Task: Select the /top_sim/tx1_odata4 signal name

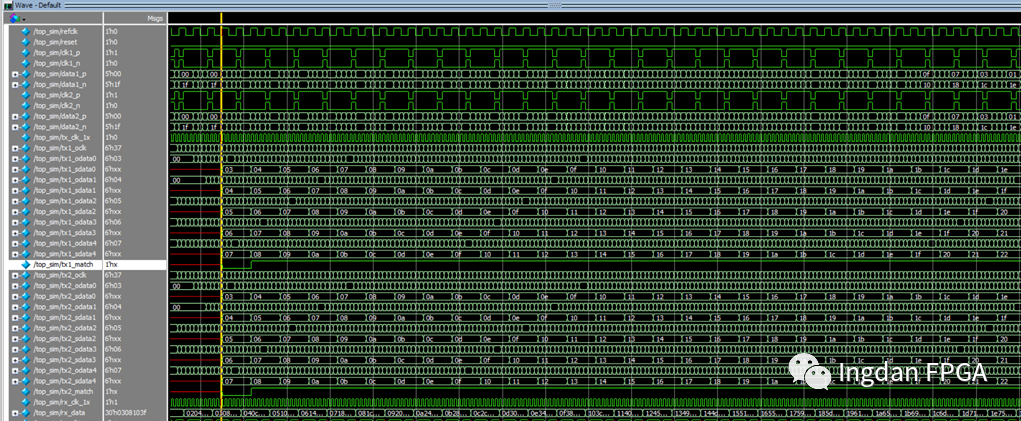Action: click(64, 243)
